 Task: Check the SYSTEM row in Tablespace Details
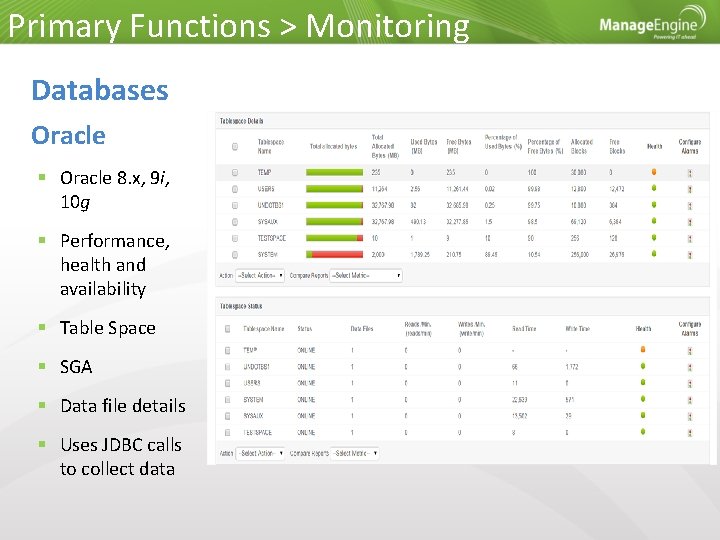point(235,254)
